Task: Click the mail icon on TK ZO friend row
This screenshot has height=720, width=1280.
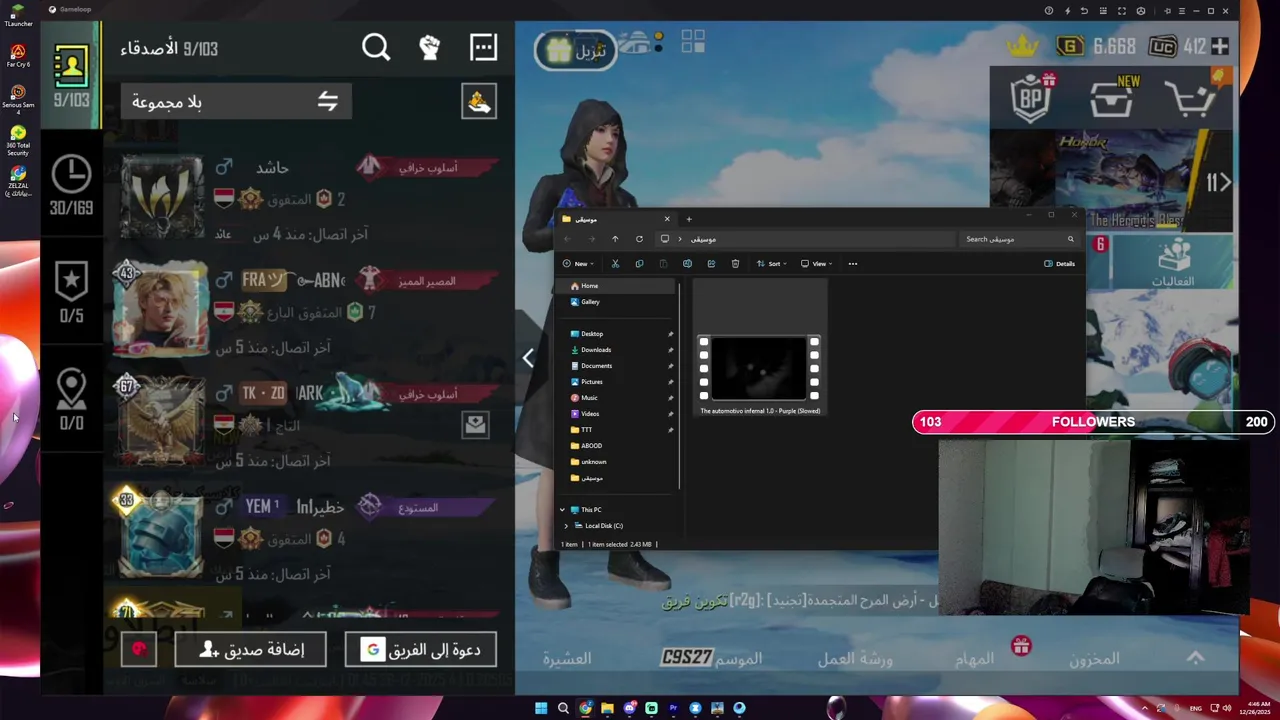Action: [475, 424]
